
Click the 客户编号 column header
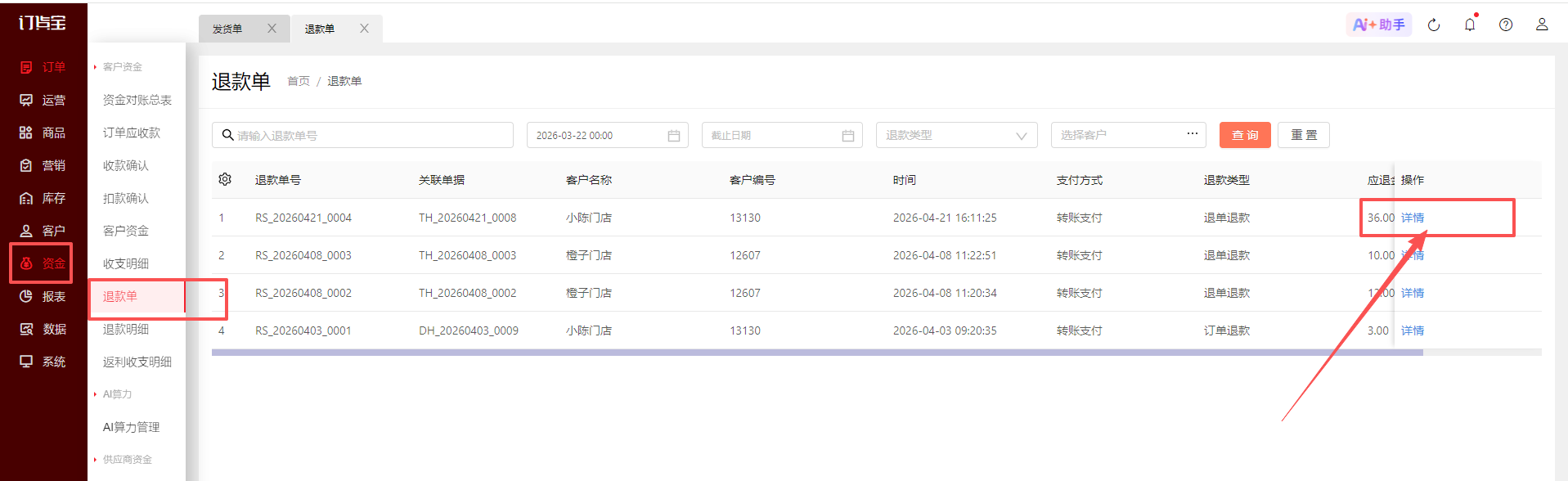[x=753, y=180]
